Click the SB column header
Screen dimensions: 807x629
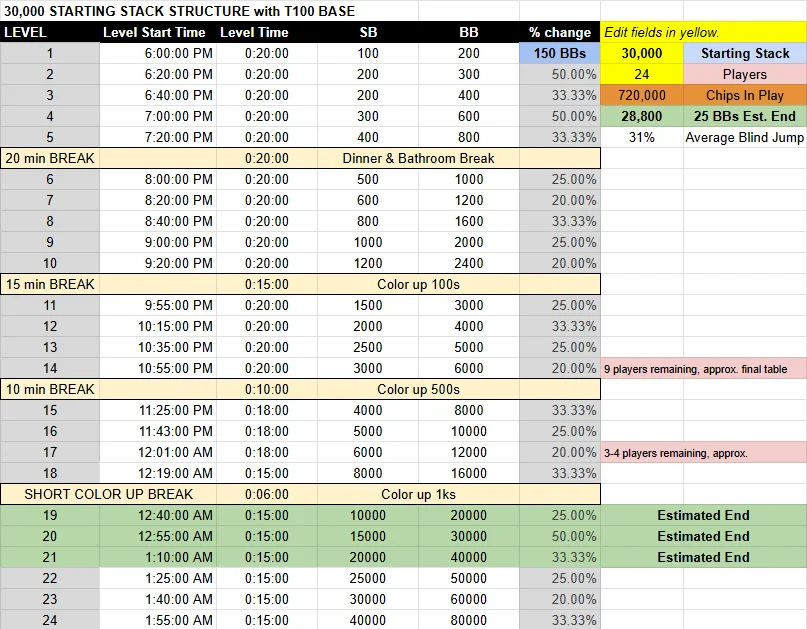368,32
